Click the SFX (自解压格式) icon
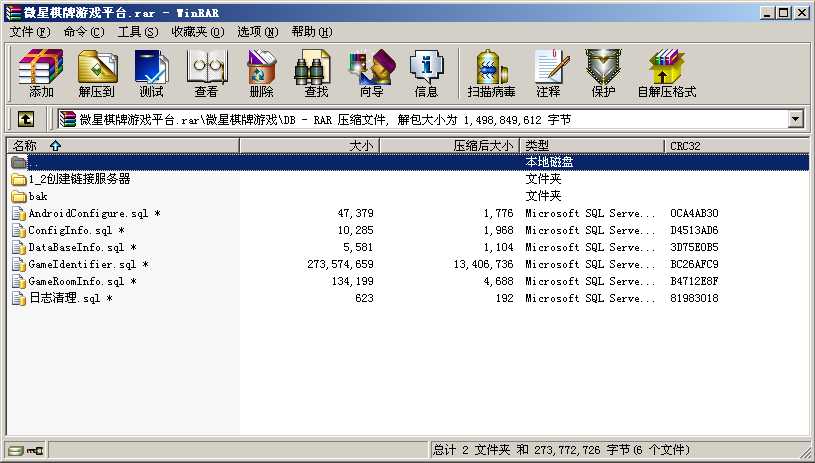The height and width of the screenshot is (463, 815). [x=667, y=73]
